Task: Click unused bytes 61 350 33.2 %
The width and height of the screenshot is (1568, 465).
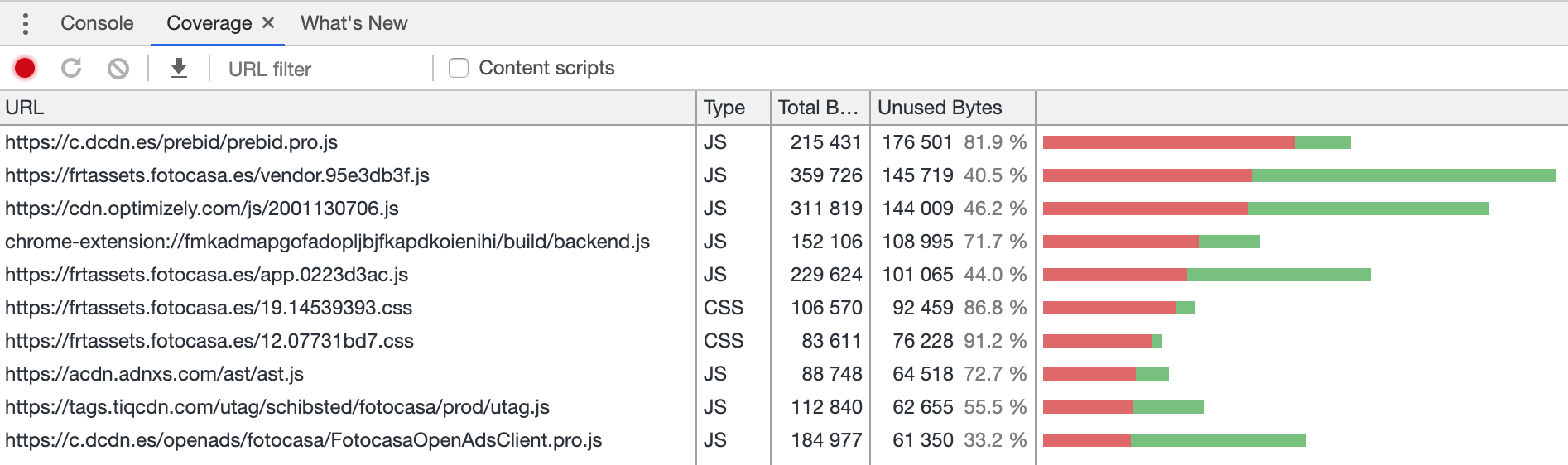Action: [960, 440]
